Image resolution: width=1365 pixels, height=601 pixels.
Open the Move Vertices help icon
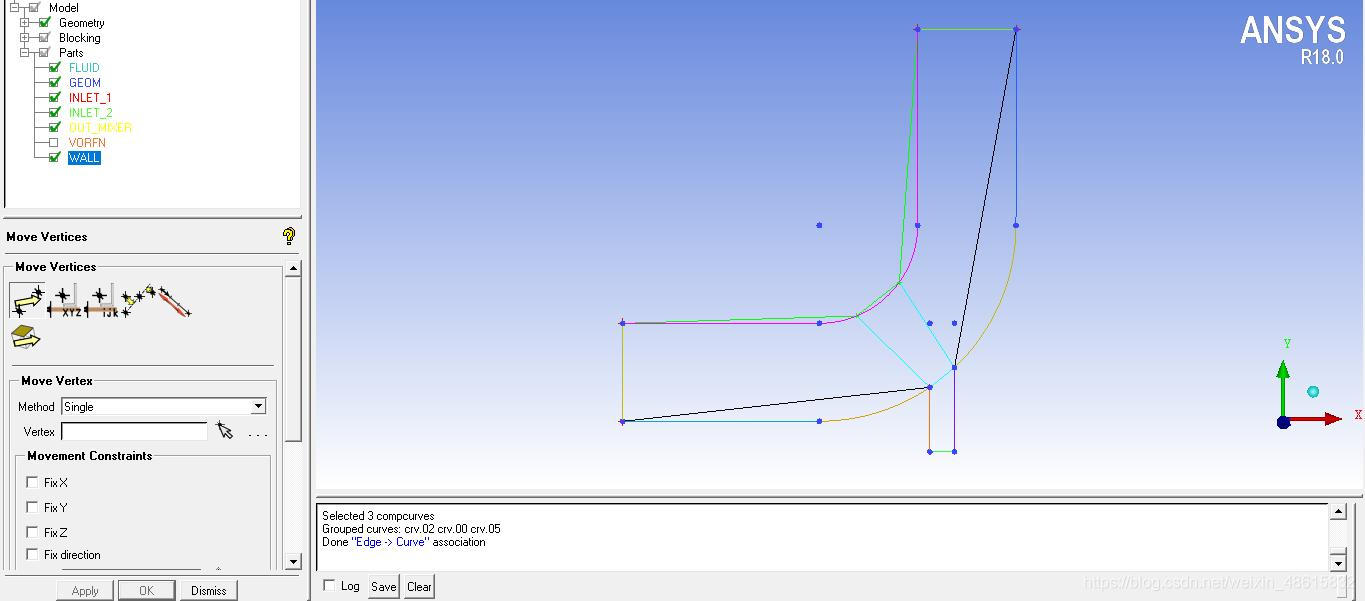point(288,237)
